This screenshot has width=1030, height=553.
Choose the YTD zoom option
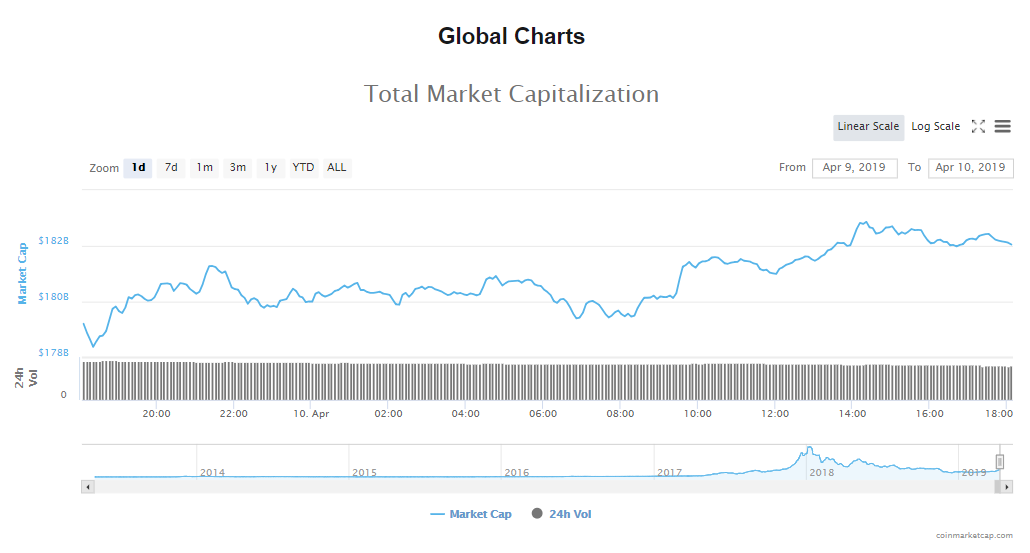click(x=303, y=168)
